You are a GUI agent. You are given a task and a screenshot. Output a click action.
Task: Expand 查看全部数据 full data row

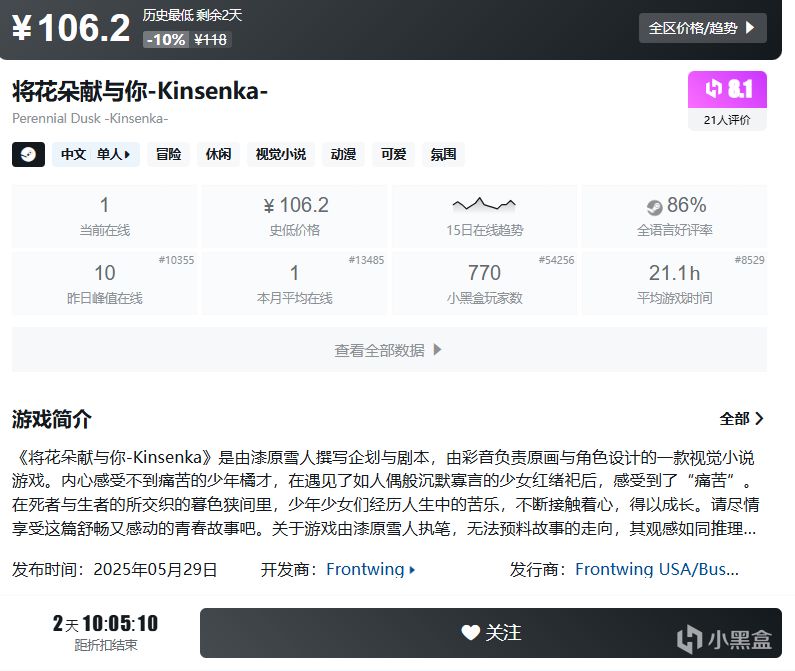pos(389,349)
